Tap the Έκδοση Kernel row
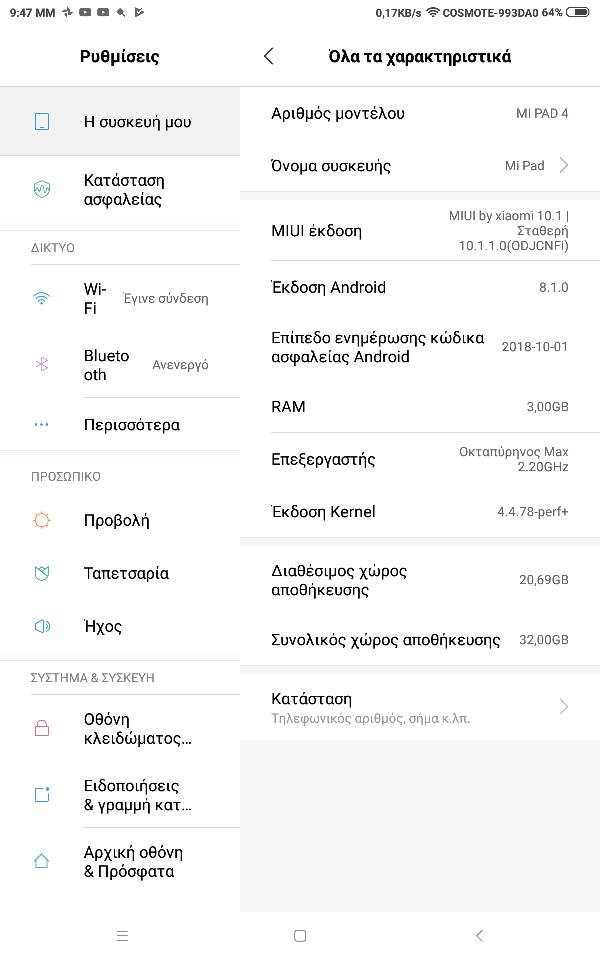This screenshot has height=960, width=600. pyautogui.click(x=420, y=511)
